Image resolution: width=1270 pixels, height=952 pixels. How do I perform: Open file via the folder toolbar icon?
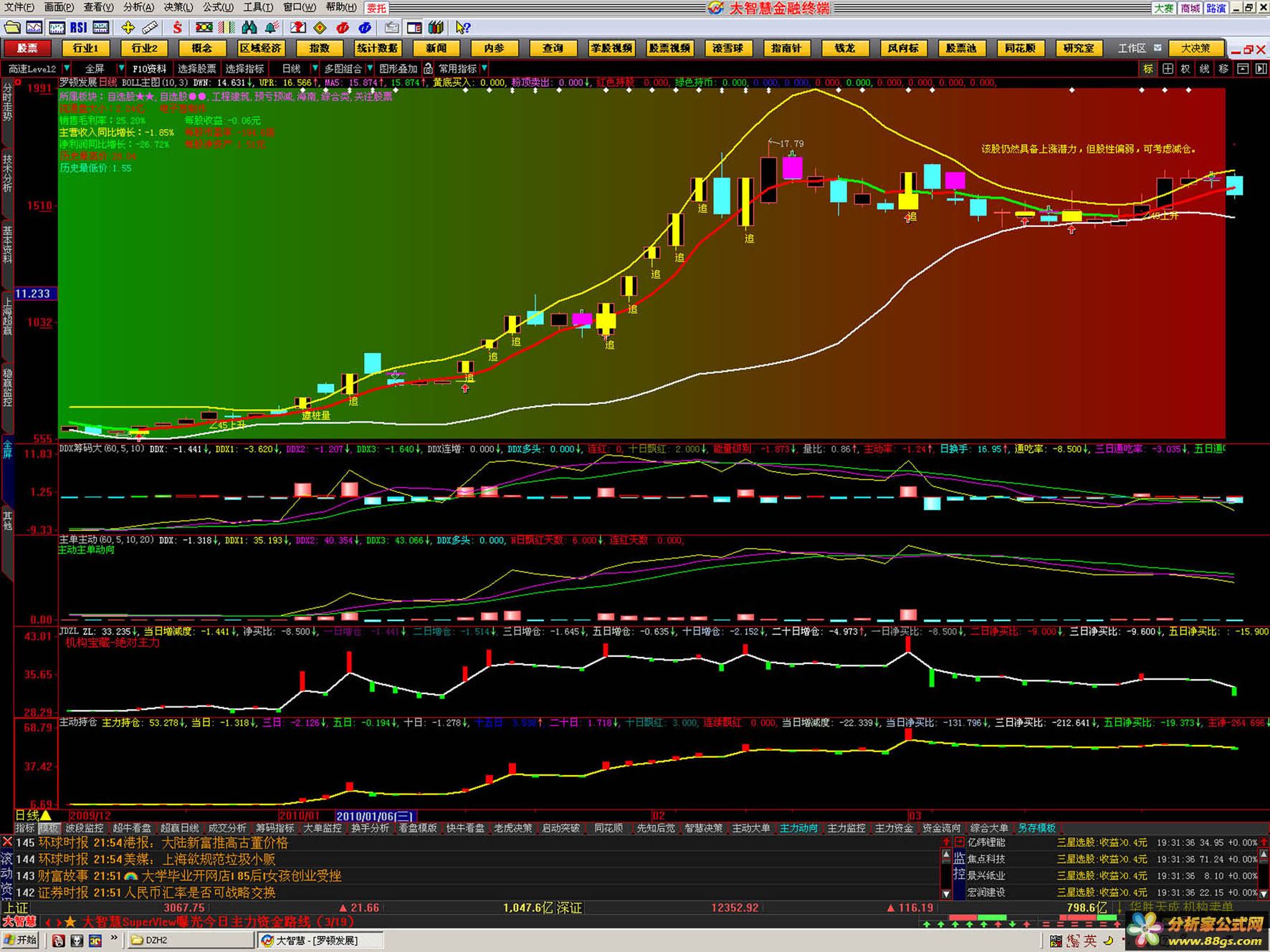[12, 27]
